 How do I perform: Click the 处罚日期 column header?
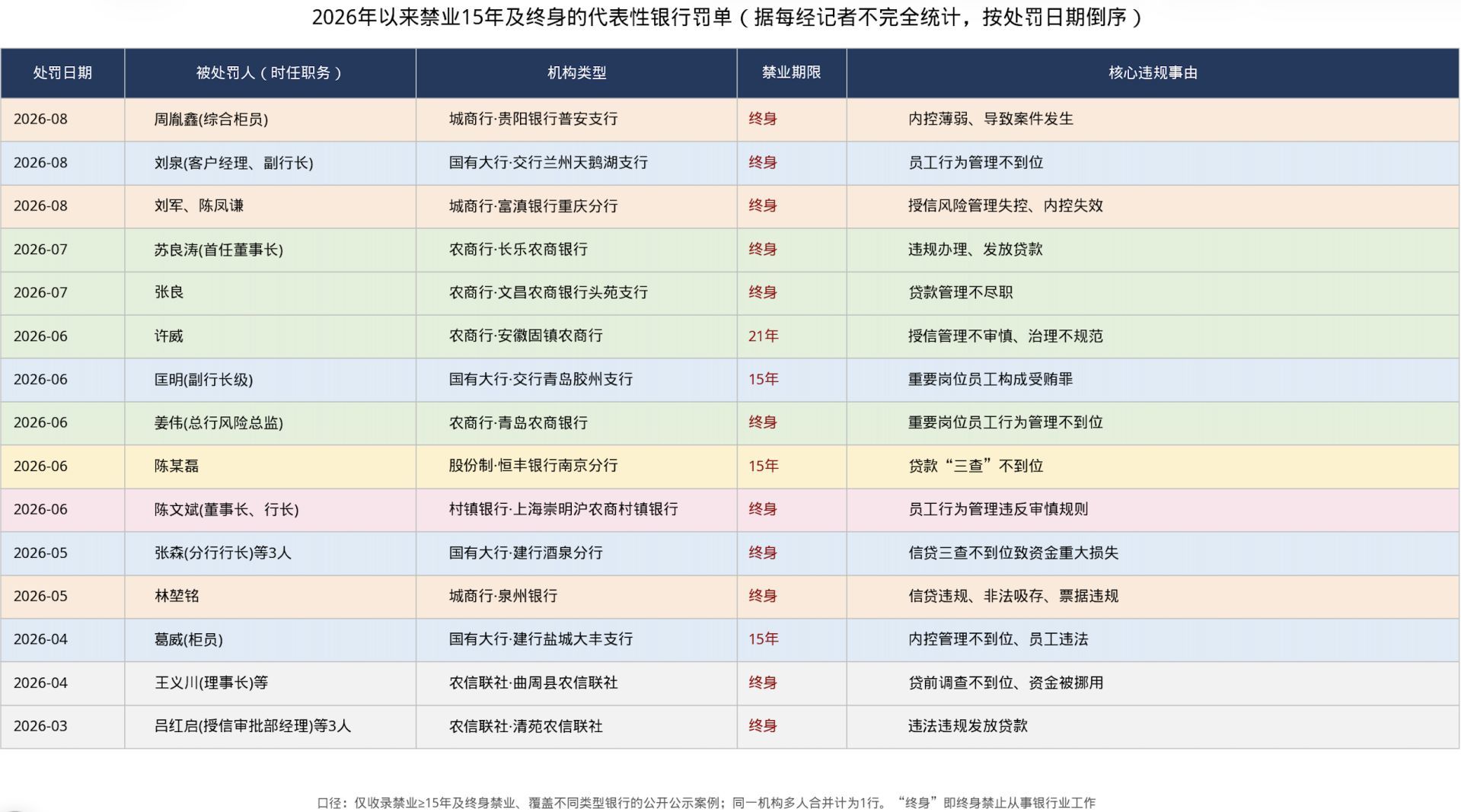62,73
